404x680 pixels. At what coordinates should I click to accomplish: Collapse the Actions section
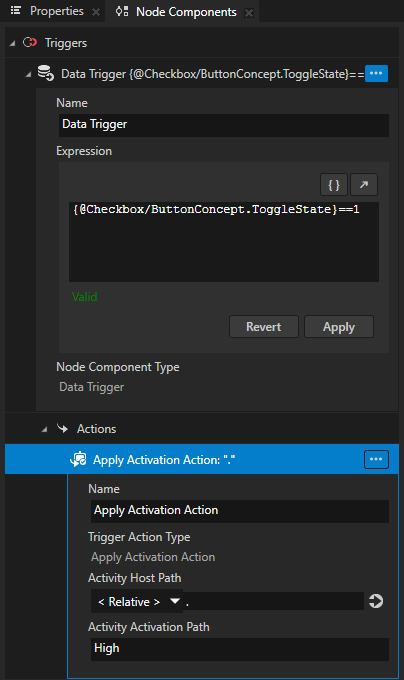tap(44, 429)
